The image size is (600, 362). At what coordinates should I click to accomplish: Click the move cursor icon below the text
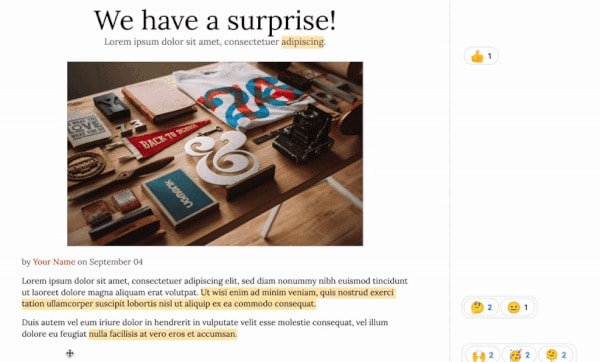(70, 353)
